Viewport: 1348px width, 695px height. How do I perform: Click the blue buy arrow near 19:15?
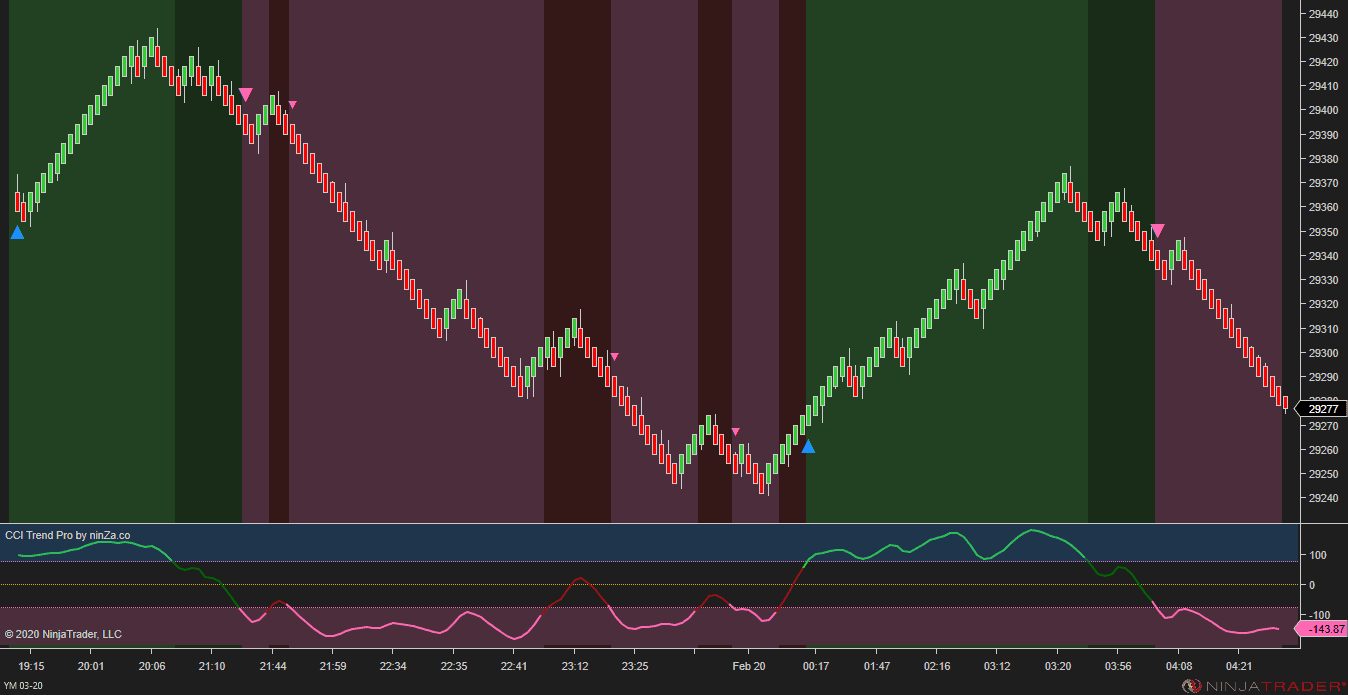[17, 233]
